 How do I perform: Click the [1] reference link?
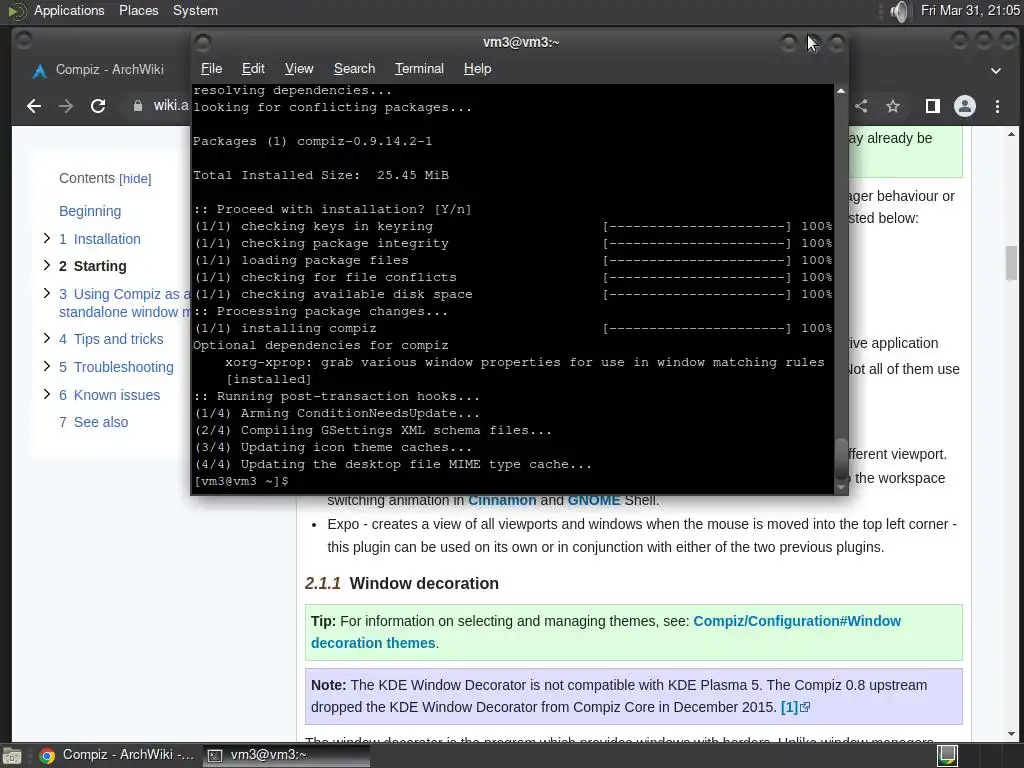click(789, 707)
